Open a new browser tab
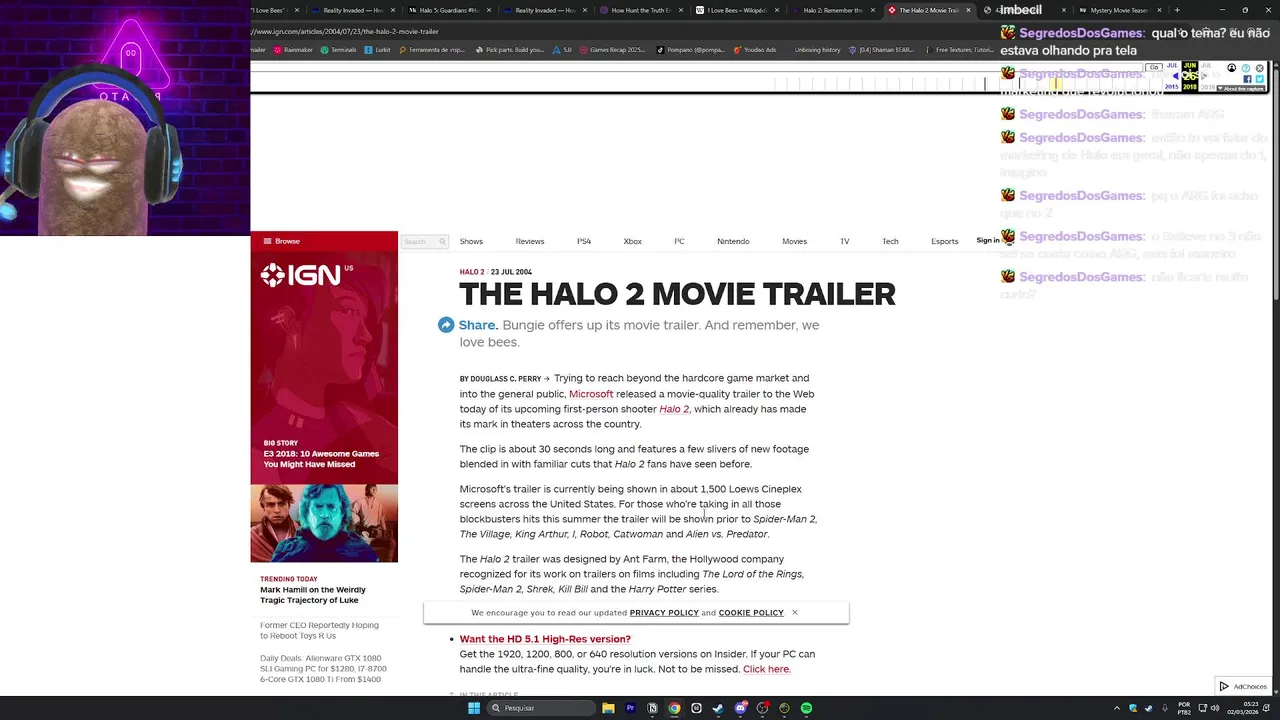The image size is (1280, 720). [x=1177, y=10]
